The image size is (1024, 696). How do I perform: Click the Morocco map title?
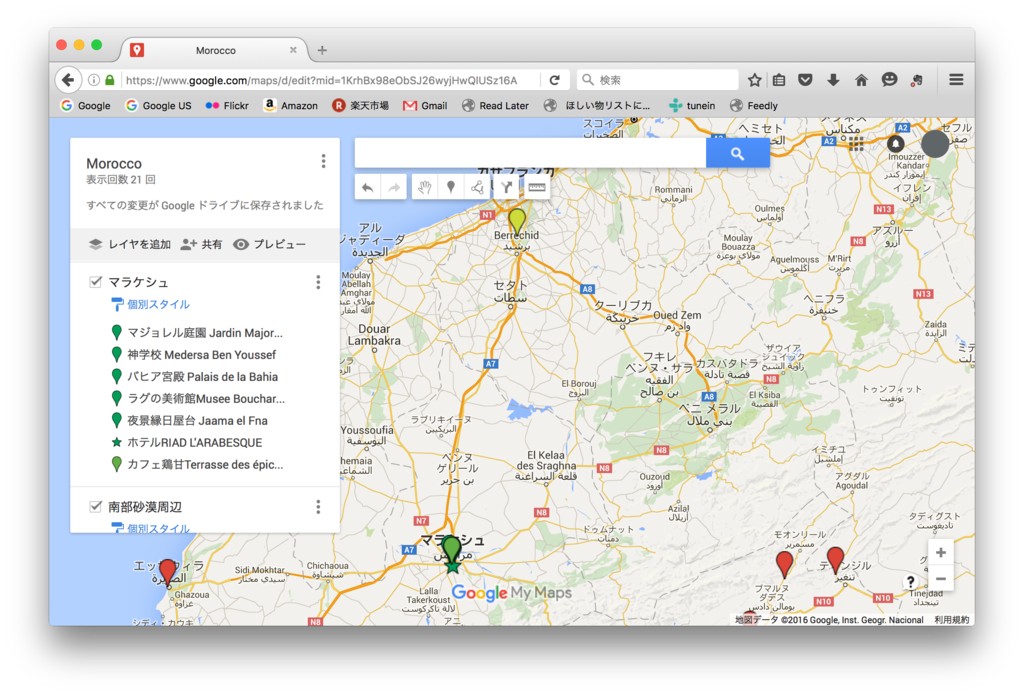(x=114, y=163)
